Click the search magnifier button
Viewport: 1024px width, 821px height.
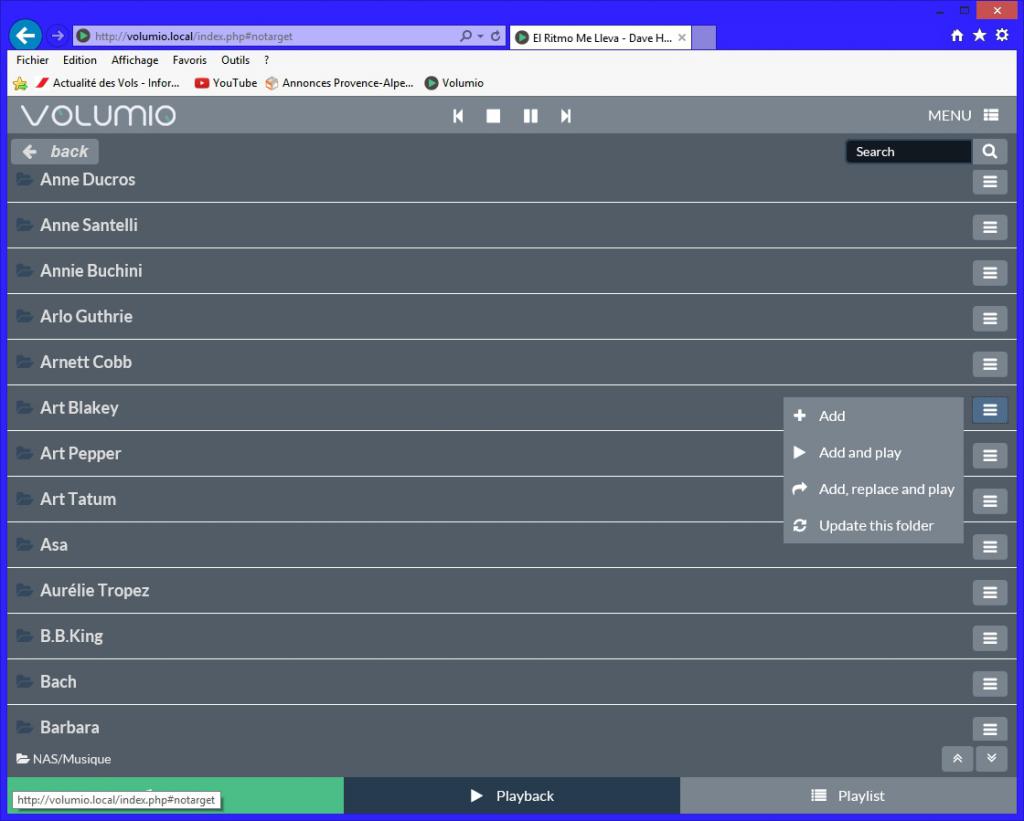989,152
